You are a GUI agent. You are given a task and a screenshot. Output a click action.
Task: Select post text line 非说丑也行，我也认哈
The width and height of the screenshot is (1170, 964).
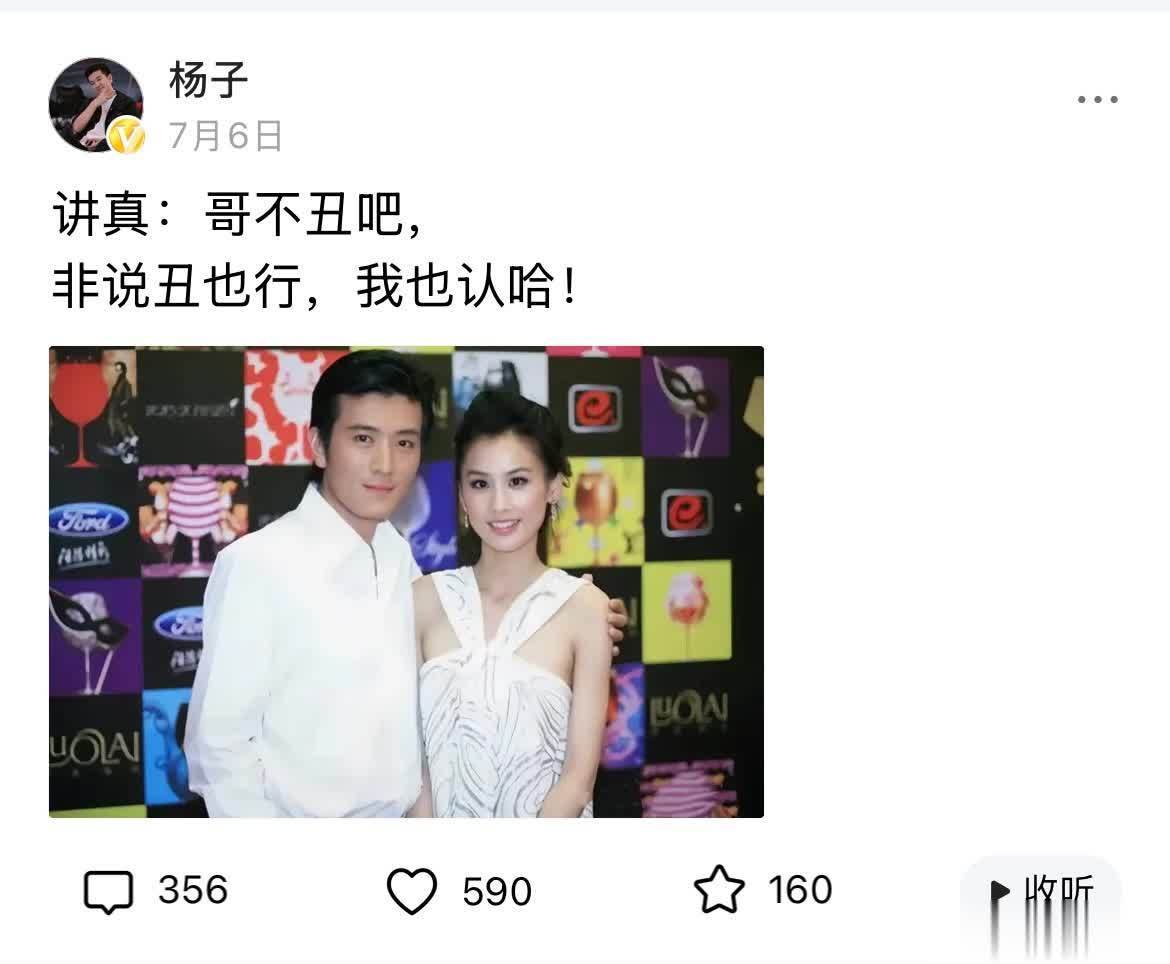[x=315, y=287]
